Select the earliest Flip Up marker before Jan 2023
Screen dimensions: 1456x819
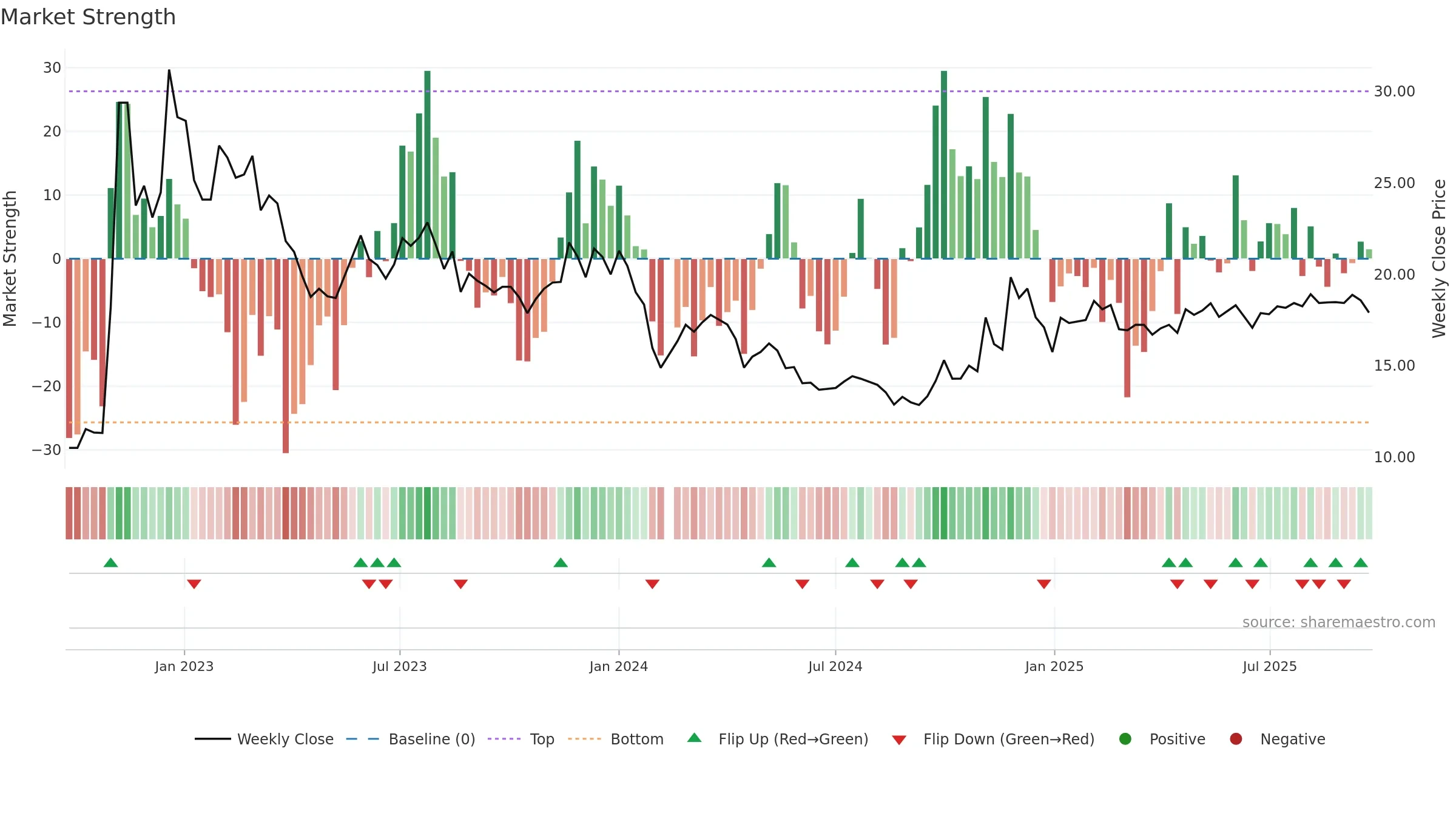click(110, 562)
